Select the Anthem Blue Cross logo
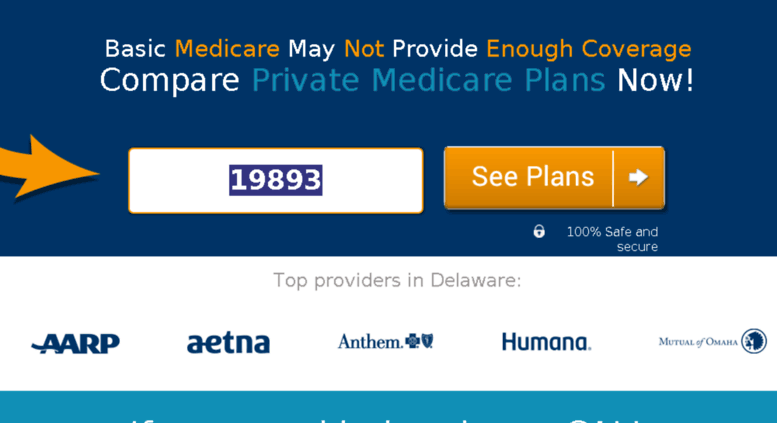The width and height of the screenshot is (777, 423). [x=386, y=341]
